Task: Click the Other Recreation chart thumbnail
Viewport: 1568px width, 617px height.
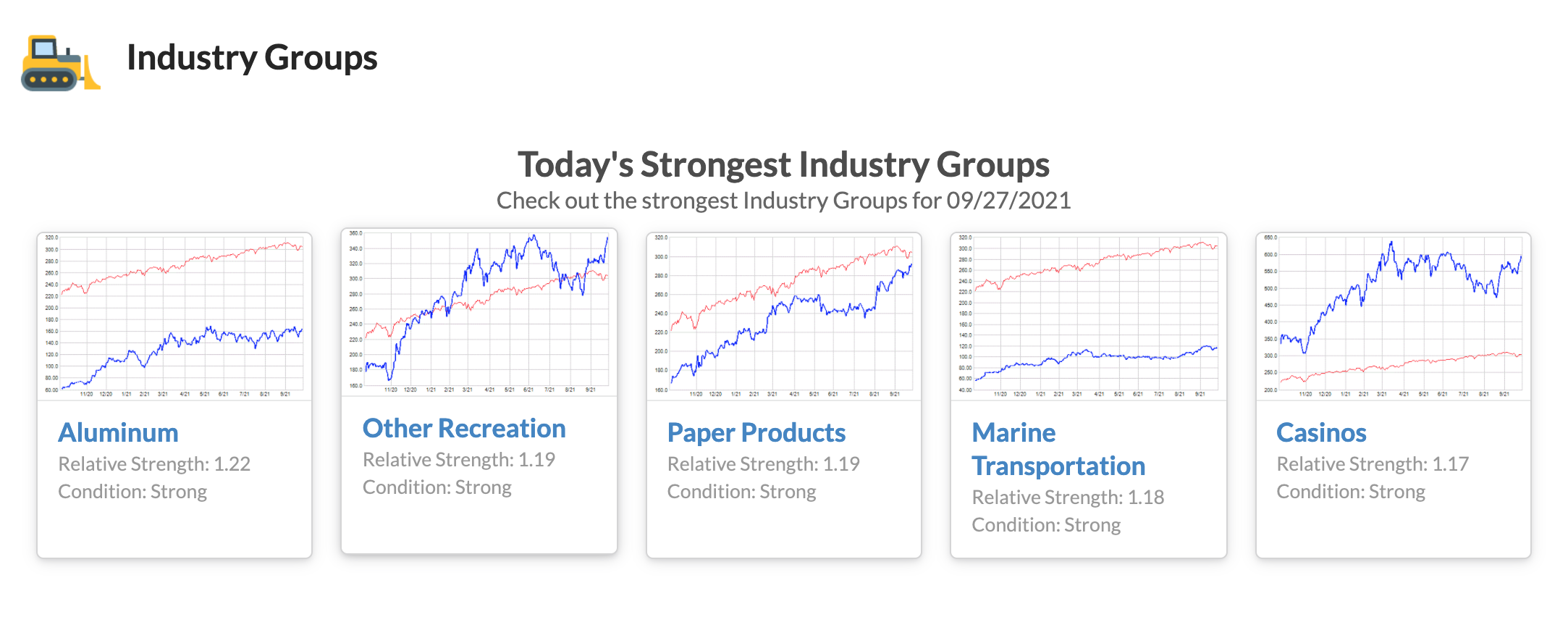Action: [479, 312]
